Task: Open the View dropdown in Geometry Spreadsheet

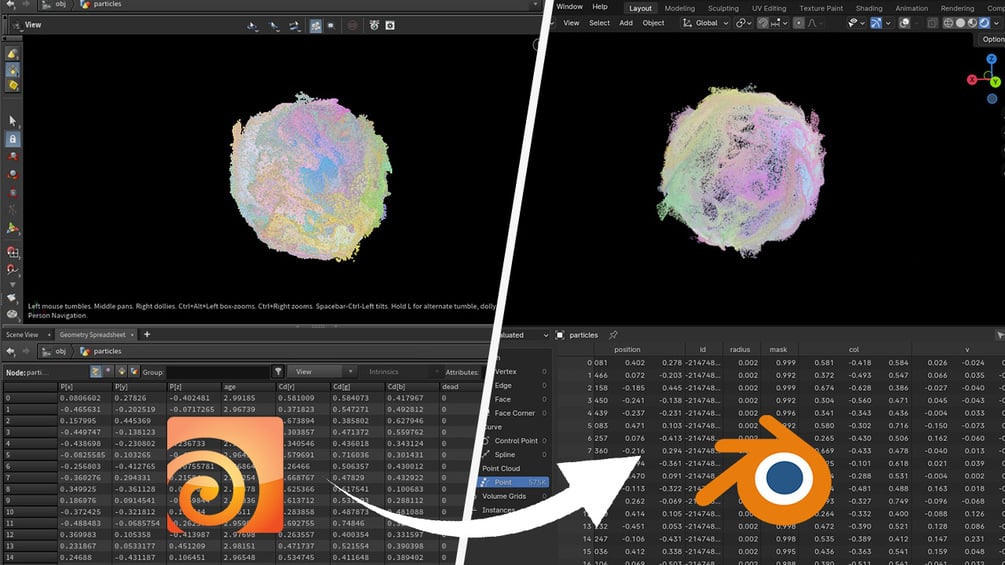Action: pos(321,372)
